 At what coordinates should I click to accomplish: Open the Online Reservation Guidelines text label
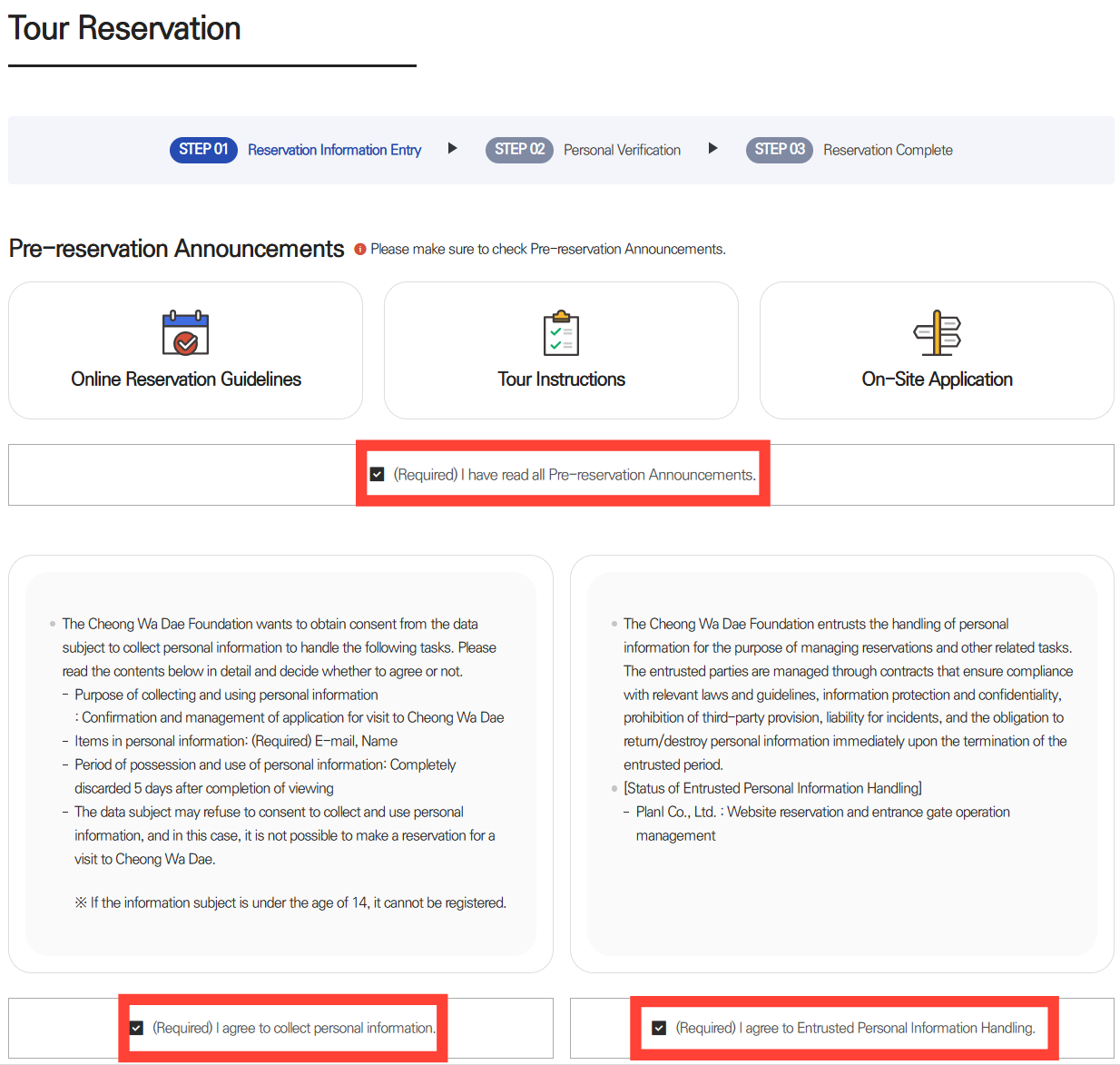coord(186,380)
